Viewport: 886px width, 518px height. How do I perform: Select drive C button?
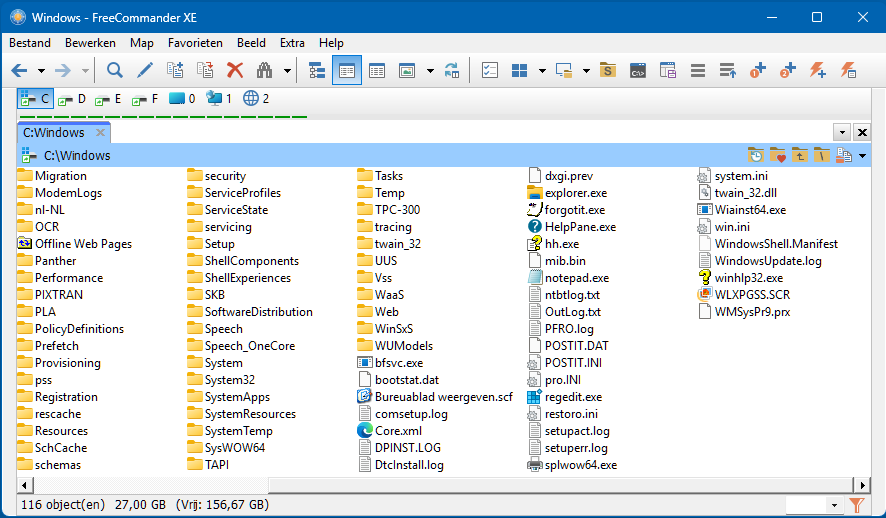coord(35,99)
